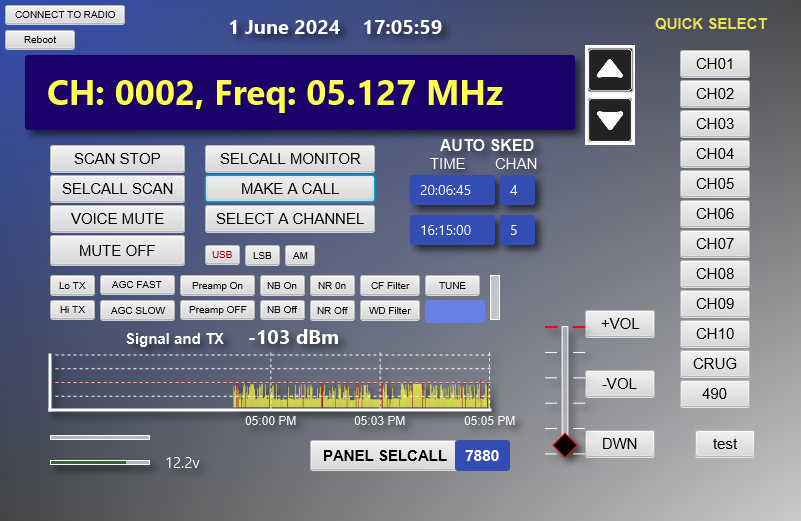Click the Reboot button

click(x=40, y=40)
